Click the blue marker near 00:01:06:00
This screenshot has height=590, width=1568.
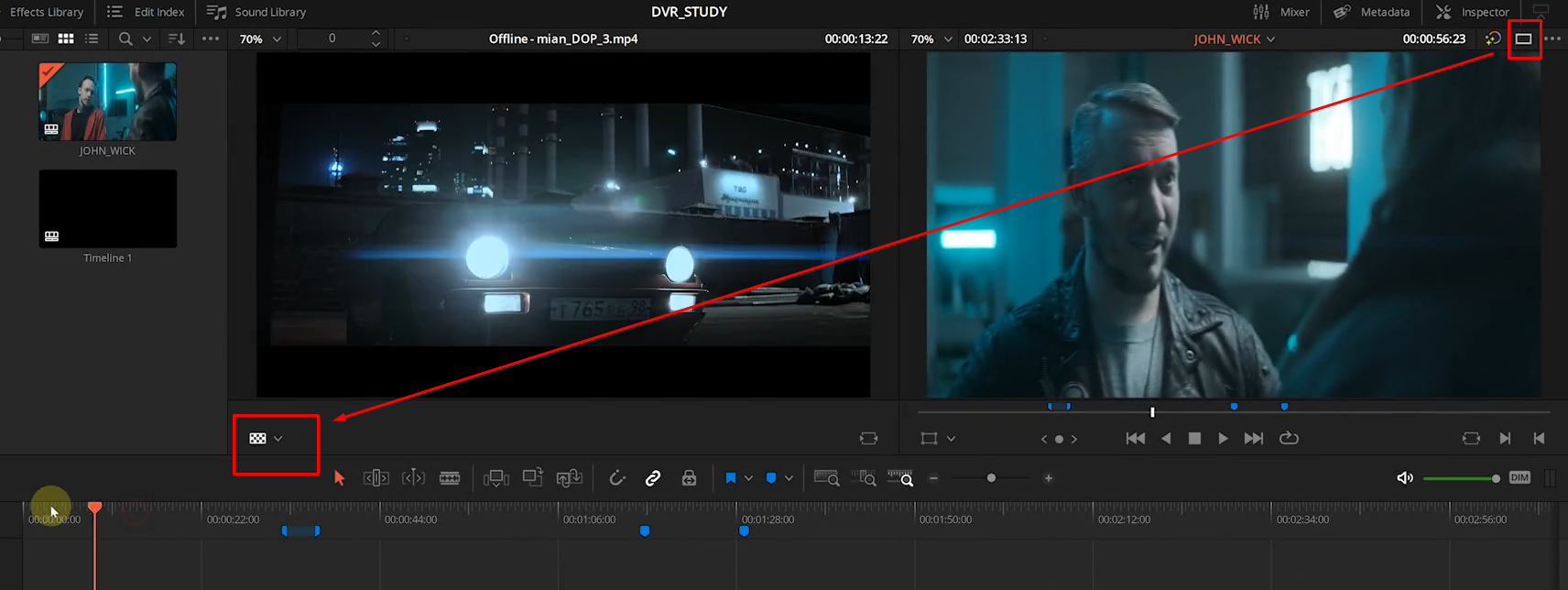[x=645, y=530]
